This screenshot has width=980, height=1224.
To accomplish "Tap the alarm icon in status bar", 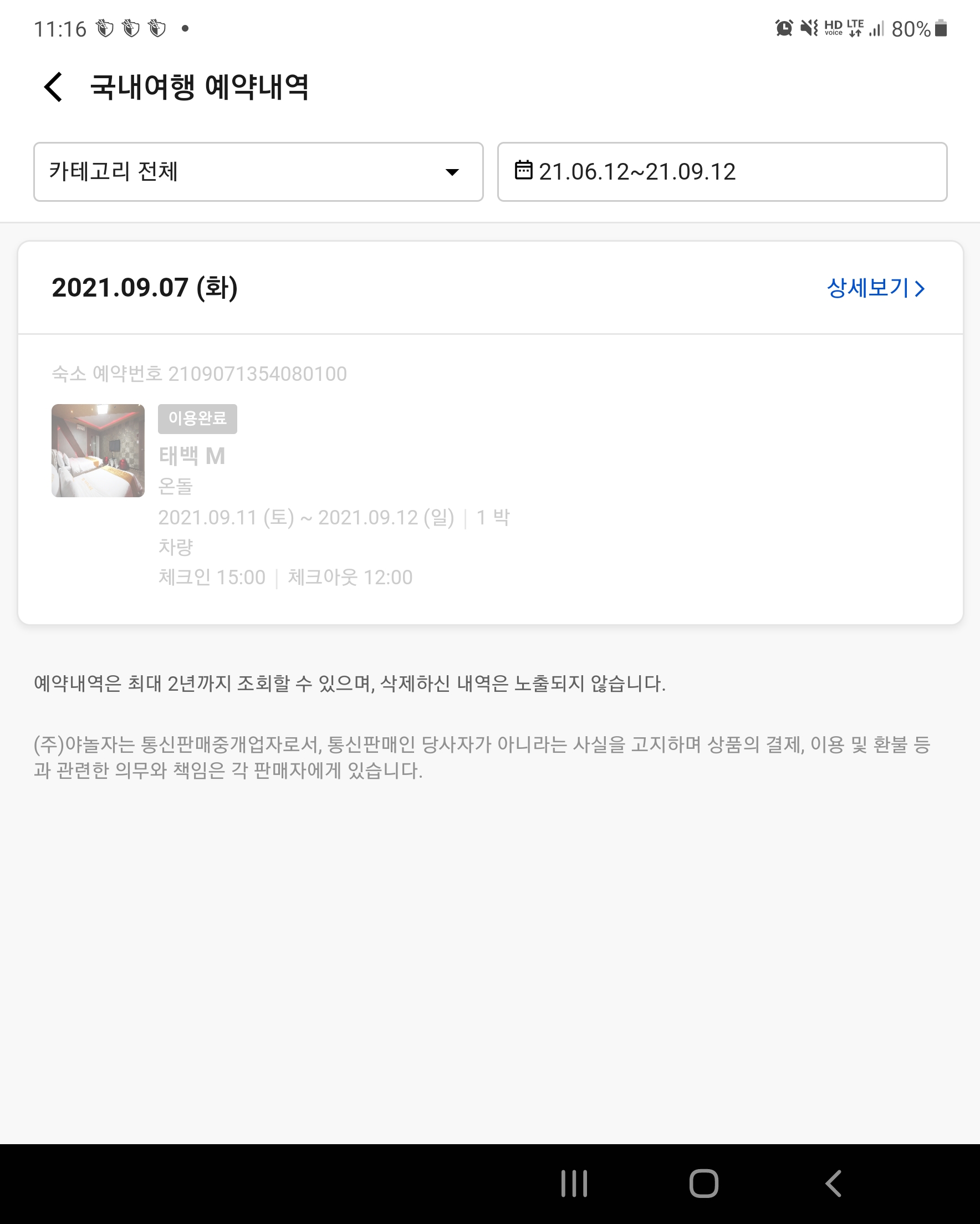I will pos(784,28).
